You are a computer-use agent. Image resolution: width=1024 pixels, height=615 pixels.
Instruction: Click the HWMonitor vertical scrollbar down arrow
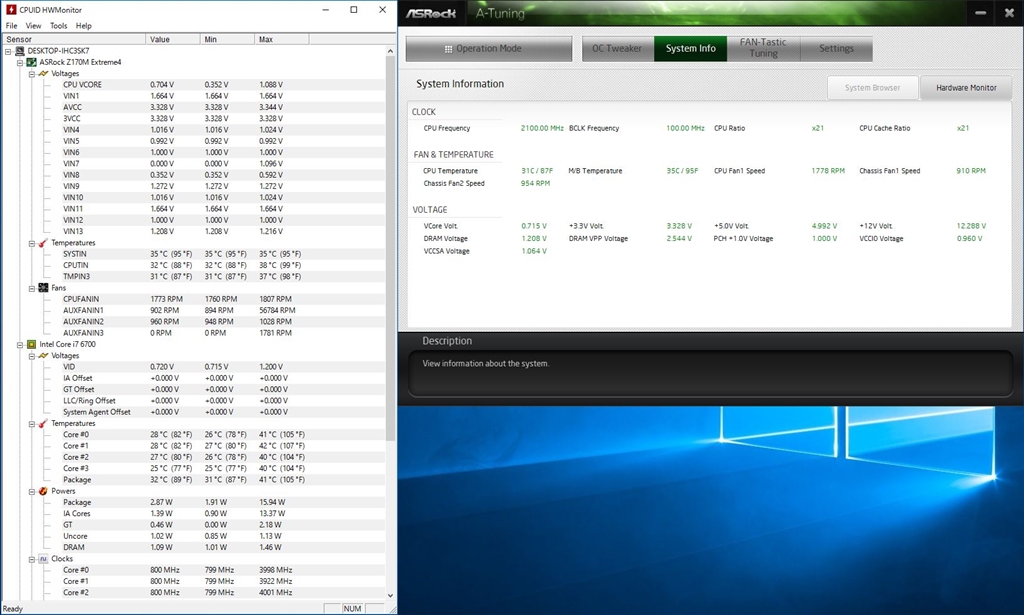click(x=391, y=595)
